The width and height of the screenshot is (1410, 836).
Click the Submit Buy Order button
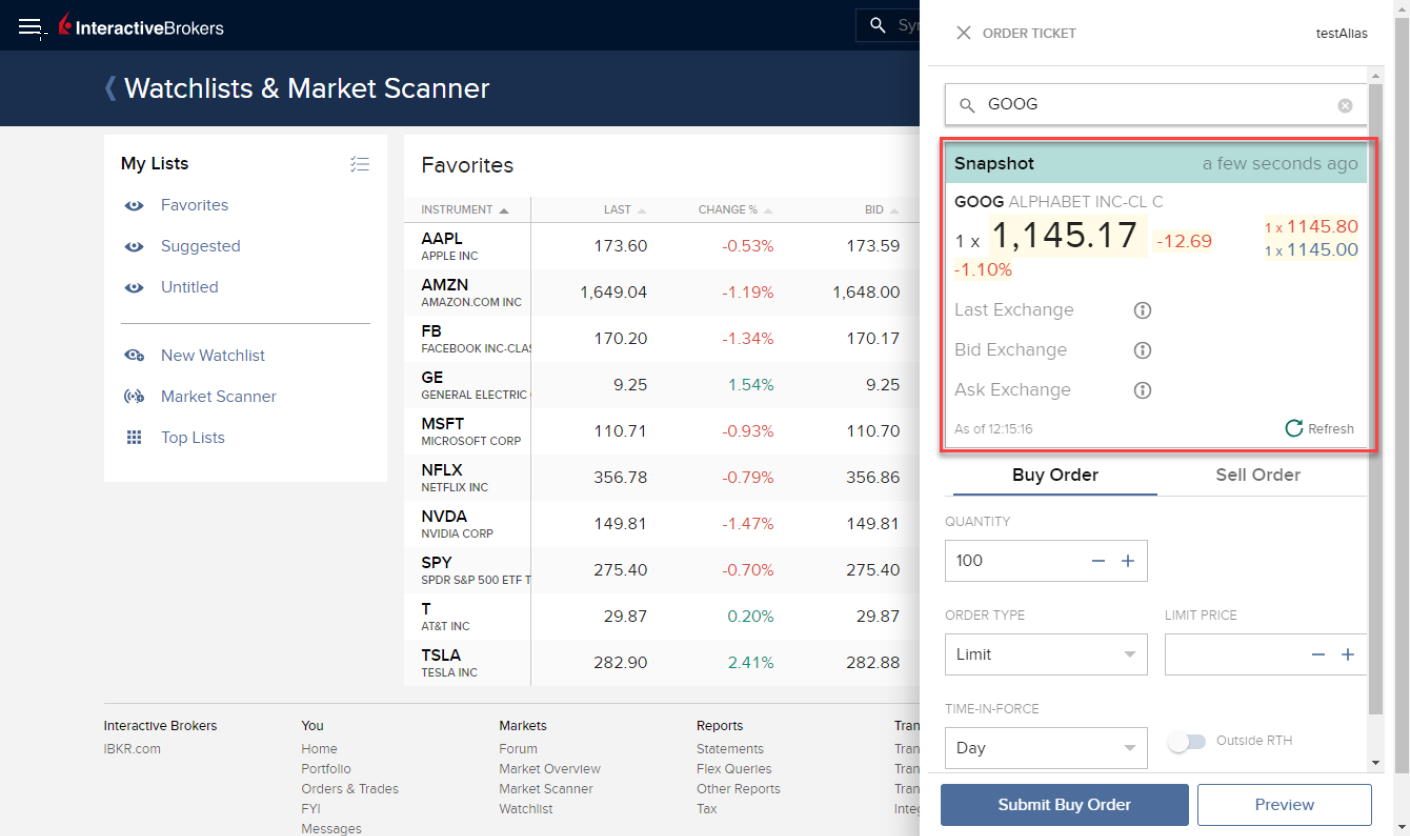click(x=1064, y=805)
